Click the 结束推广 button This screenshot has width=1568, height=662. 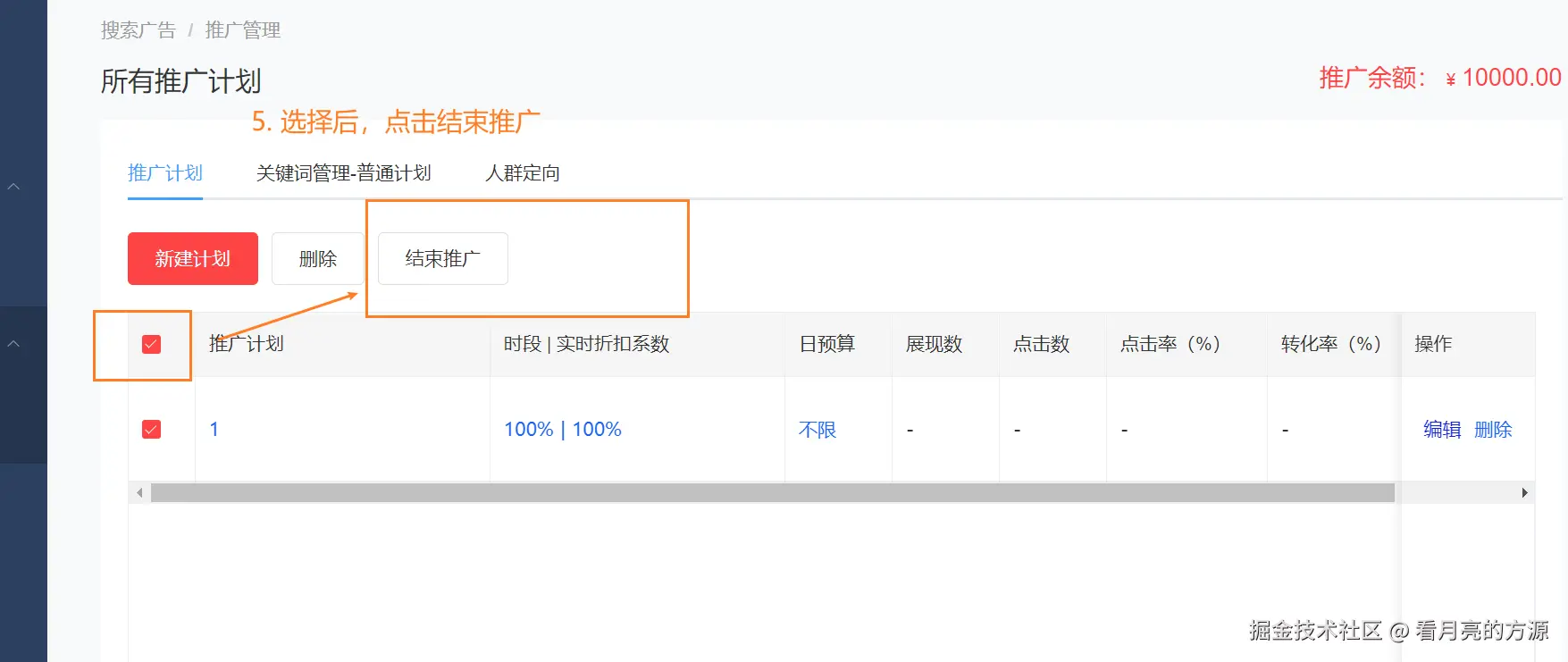click(x=443, y=259)
